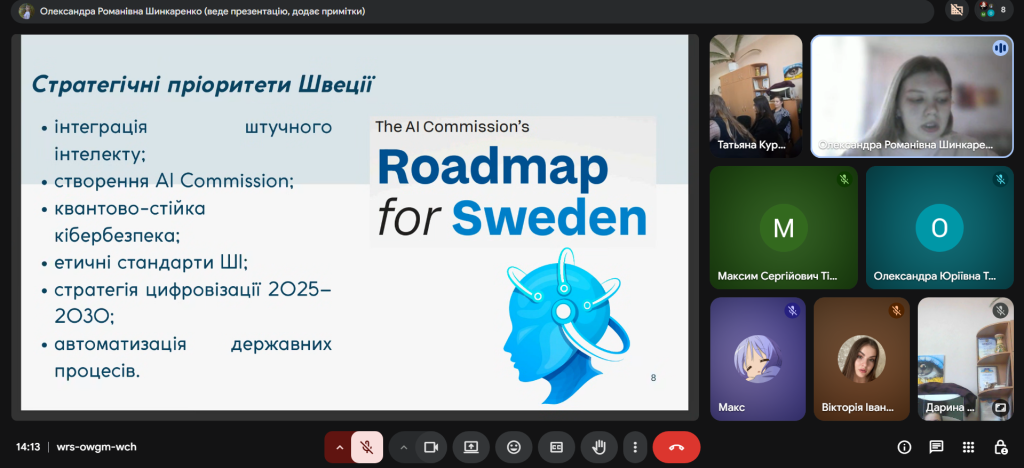Open more options three-dot menu

tap(634, 447)
